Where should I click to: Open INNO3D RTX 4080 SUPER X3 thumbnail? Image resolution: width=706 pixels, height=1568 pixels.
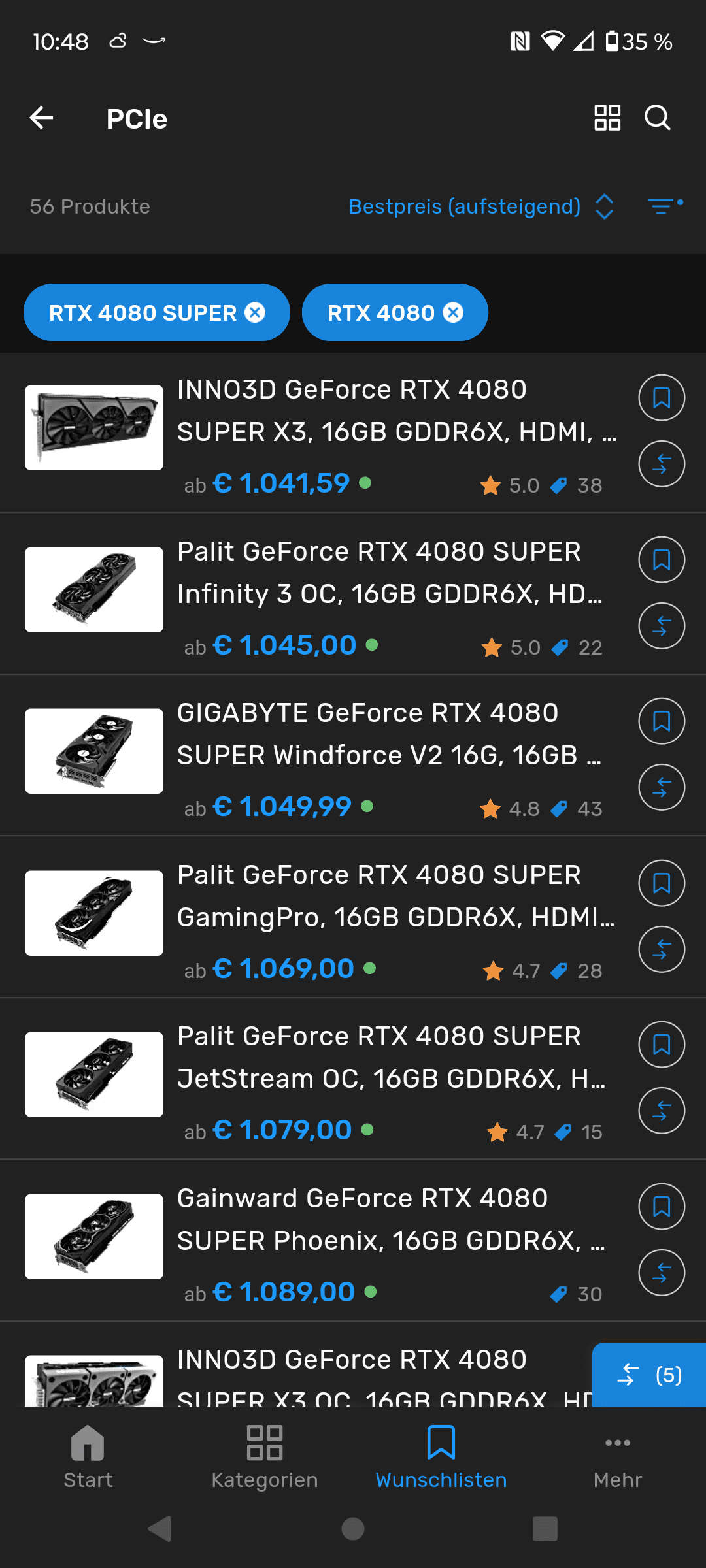[x=94, y=428]
